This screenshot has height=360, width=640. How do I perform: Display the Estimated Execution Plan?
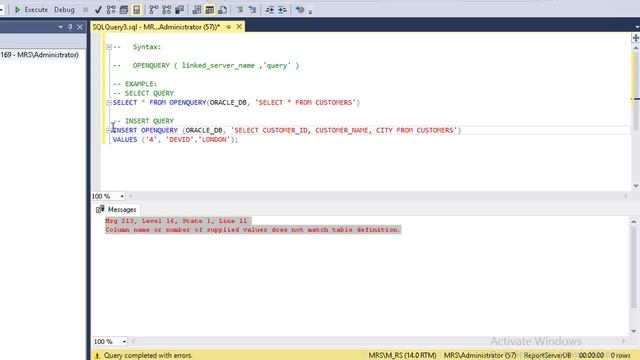point(111,9)
